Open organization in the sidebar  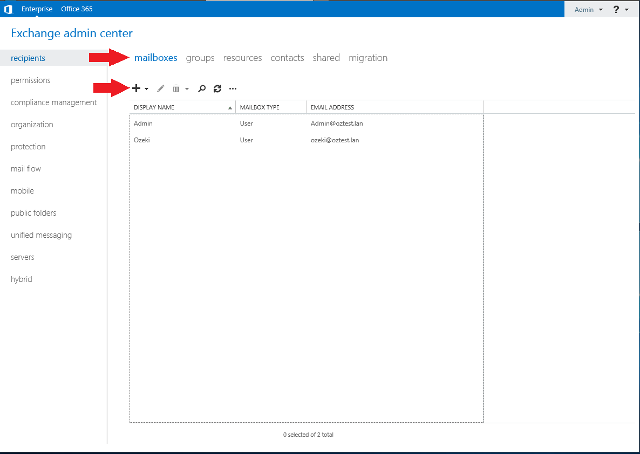(32, 125)
